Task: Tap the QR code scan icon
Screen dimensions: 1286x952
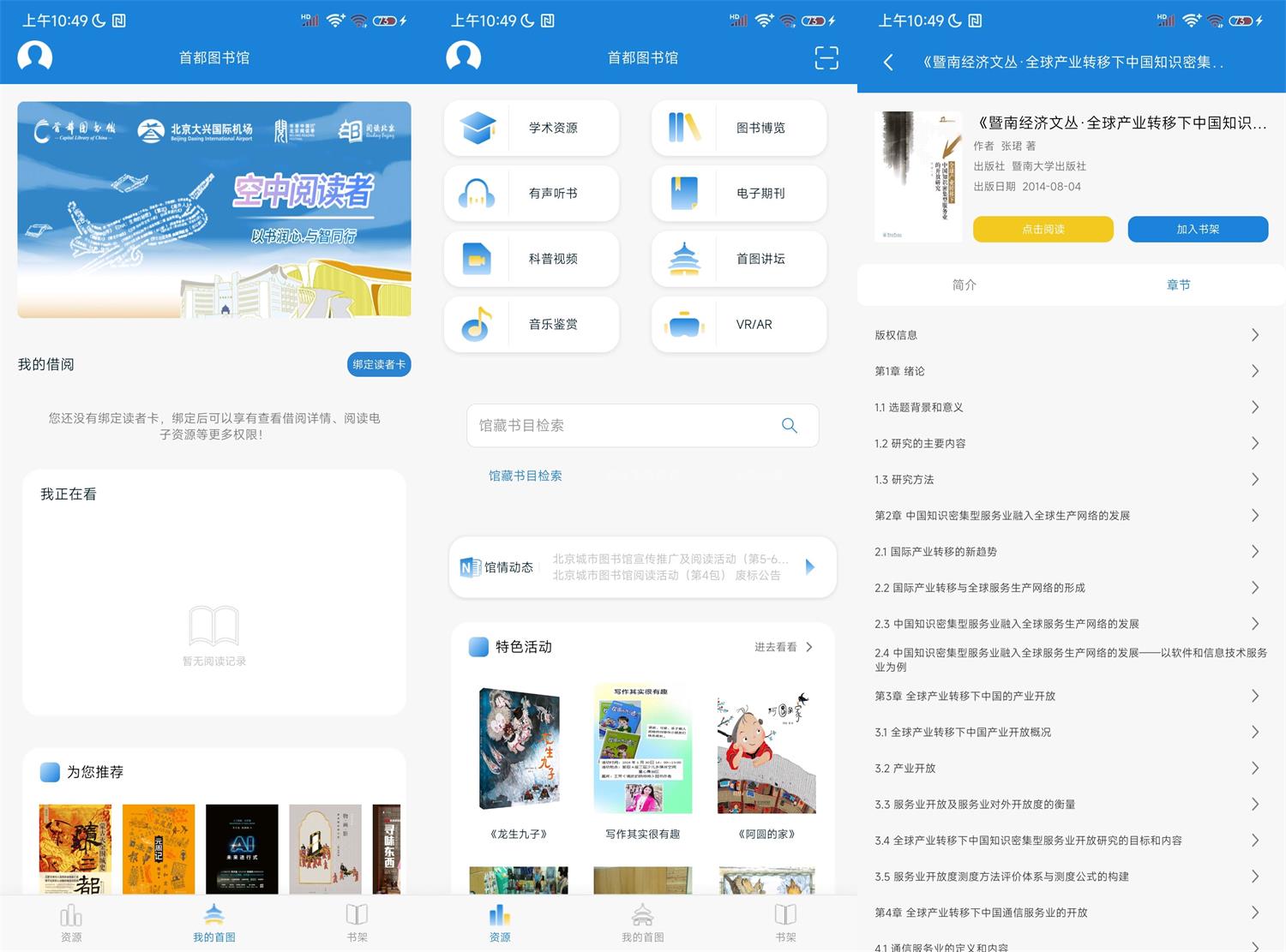Action: click(826, 57)
